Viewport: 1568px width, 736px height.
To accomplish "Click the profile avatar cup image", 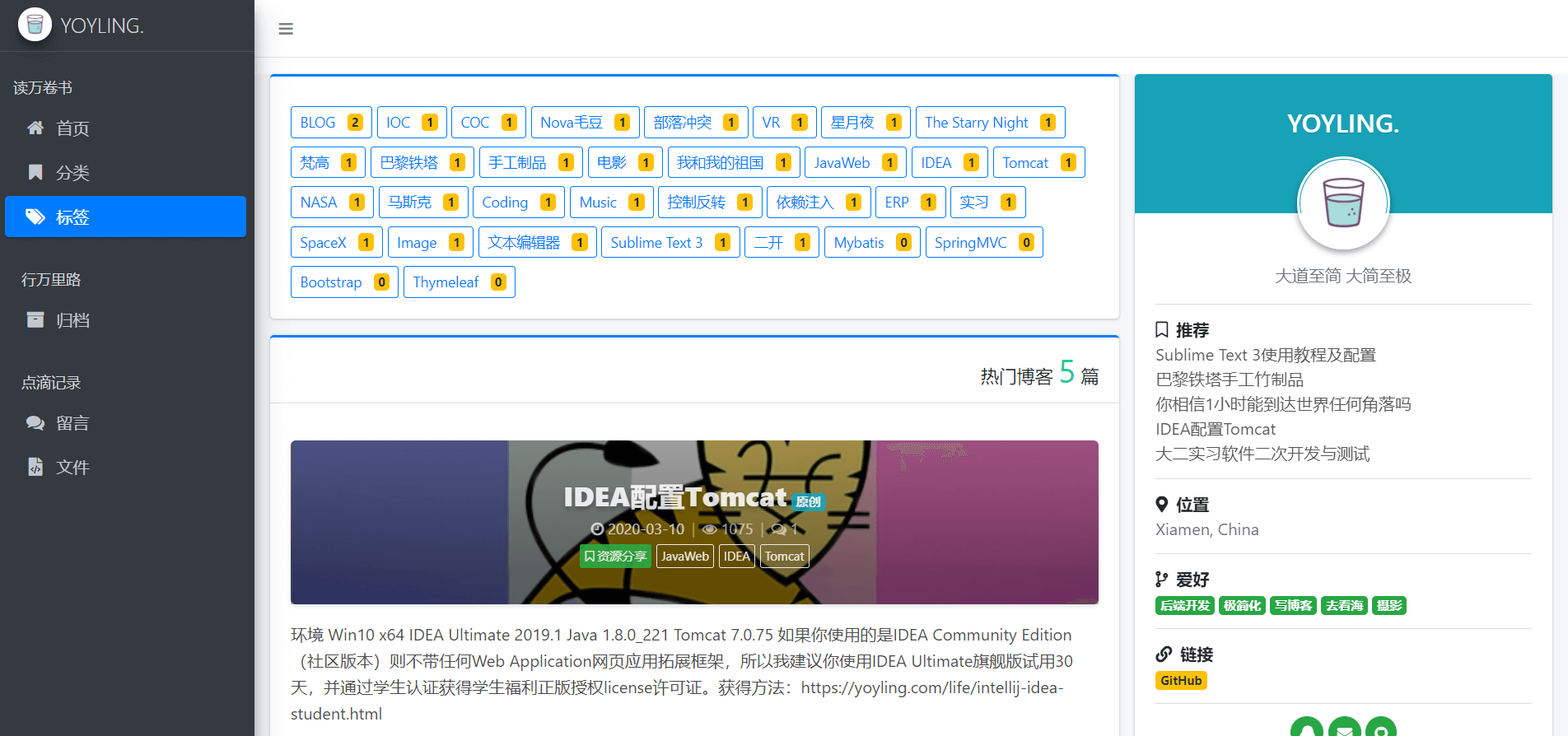I will pos(1343,203).
